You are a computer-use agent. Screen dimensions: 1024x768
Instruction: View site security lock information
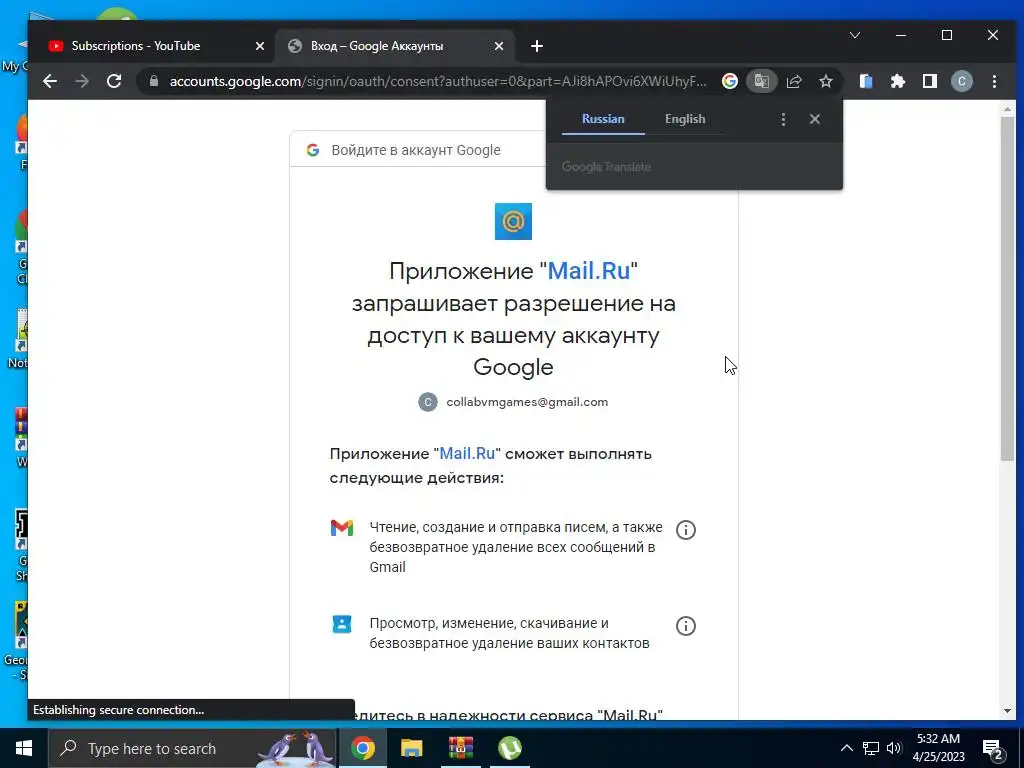click(x=154, y=81)
